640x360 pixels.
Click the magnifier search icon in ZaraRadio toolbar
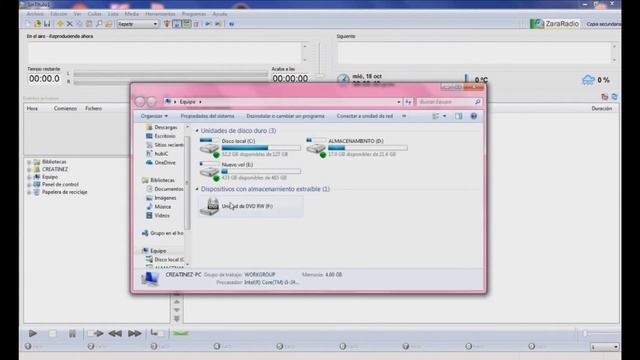point(99,24)
